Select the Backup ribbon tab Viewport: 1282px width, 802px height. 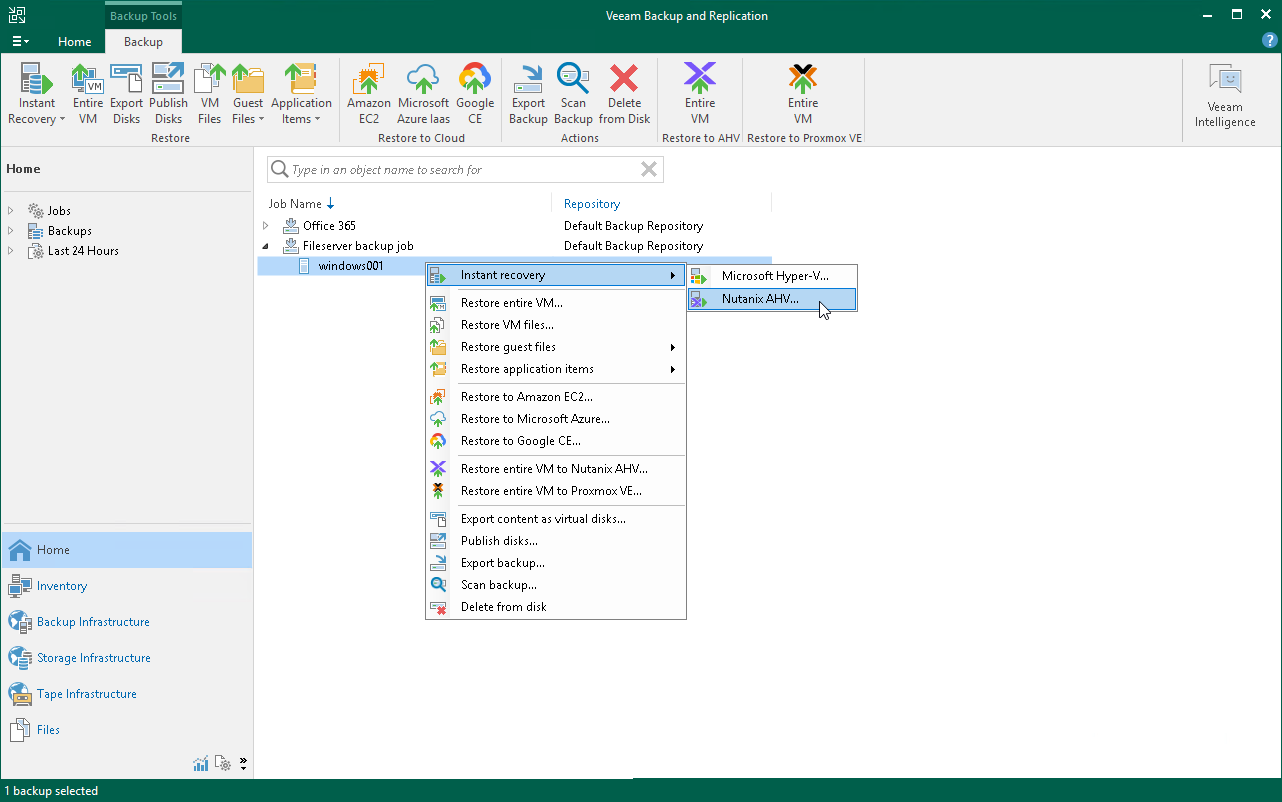point(143,41)
